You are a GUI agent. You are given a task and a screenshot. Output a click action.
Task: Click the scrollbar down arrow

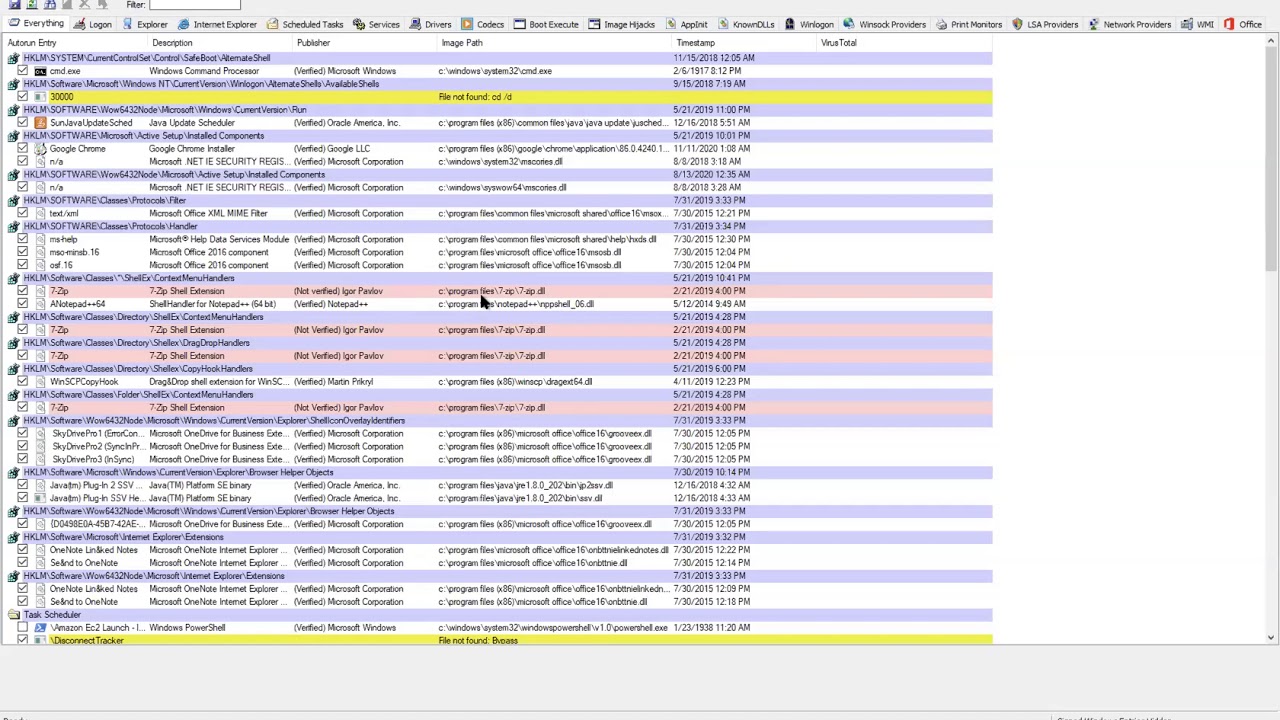tap(1271, 638)
